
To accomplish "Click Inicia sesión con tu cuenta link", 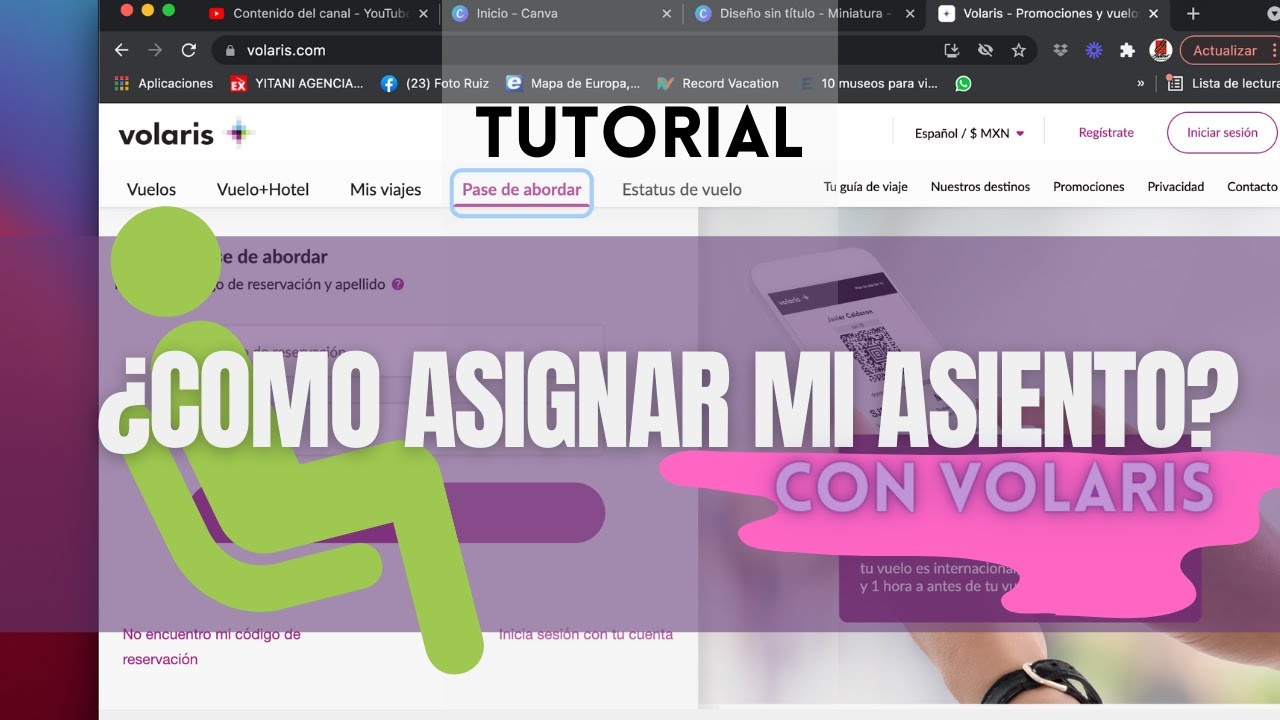I will [x=586, y=634].
